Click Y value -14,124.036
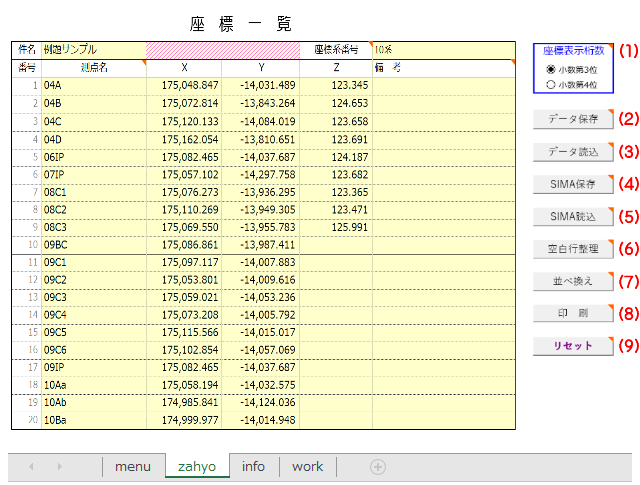The image size is (640, 485). coord(261,403)
